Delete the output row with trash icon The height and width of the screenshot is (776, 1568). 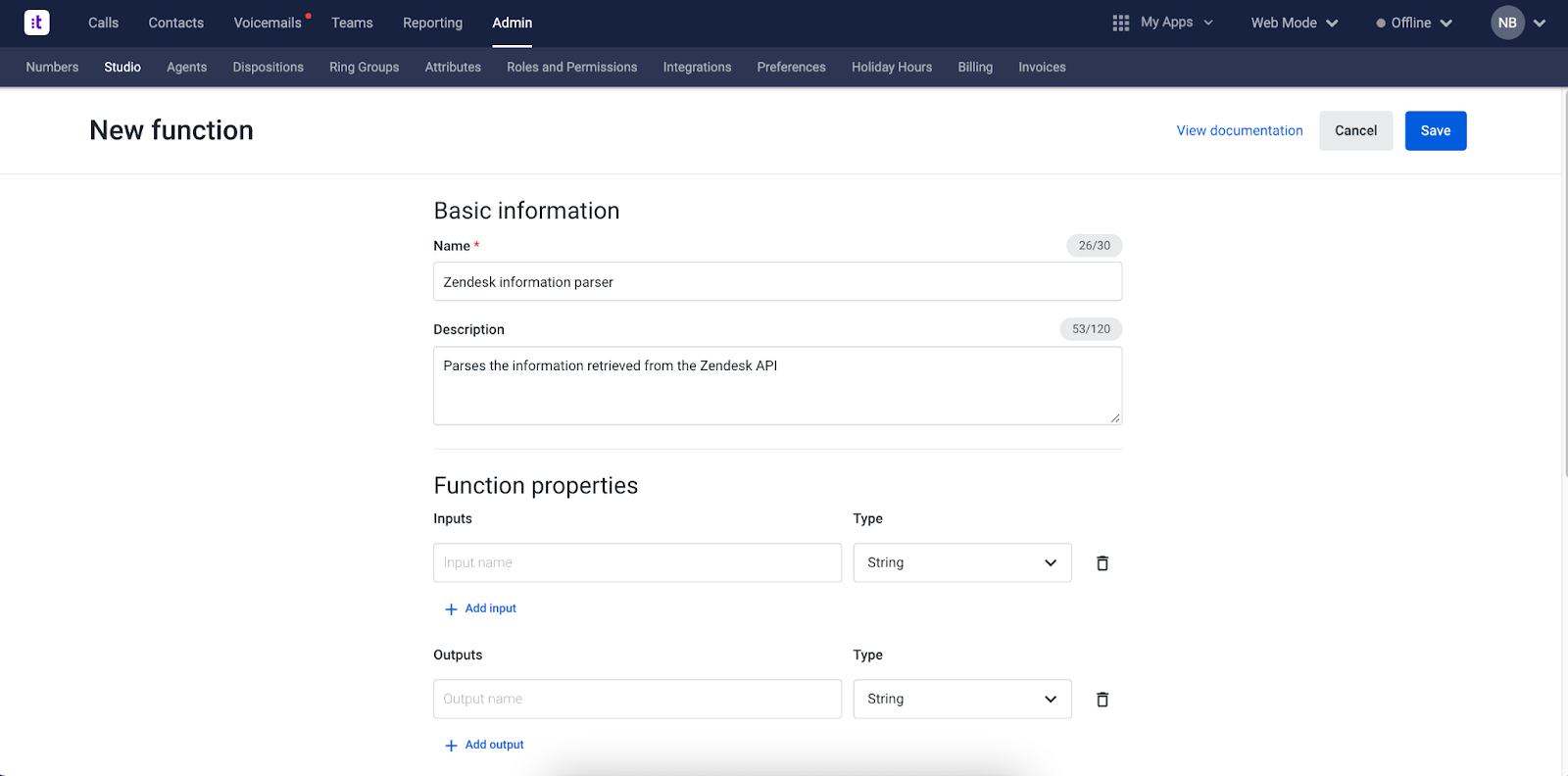(x=1102, y=700)
